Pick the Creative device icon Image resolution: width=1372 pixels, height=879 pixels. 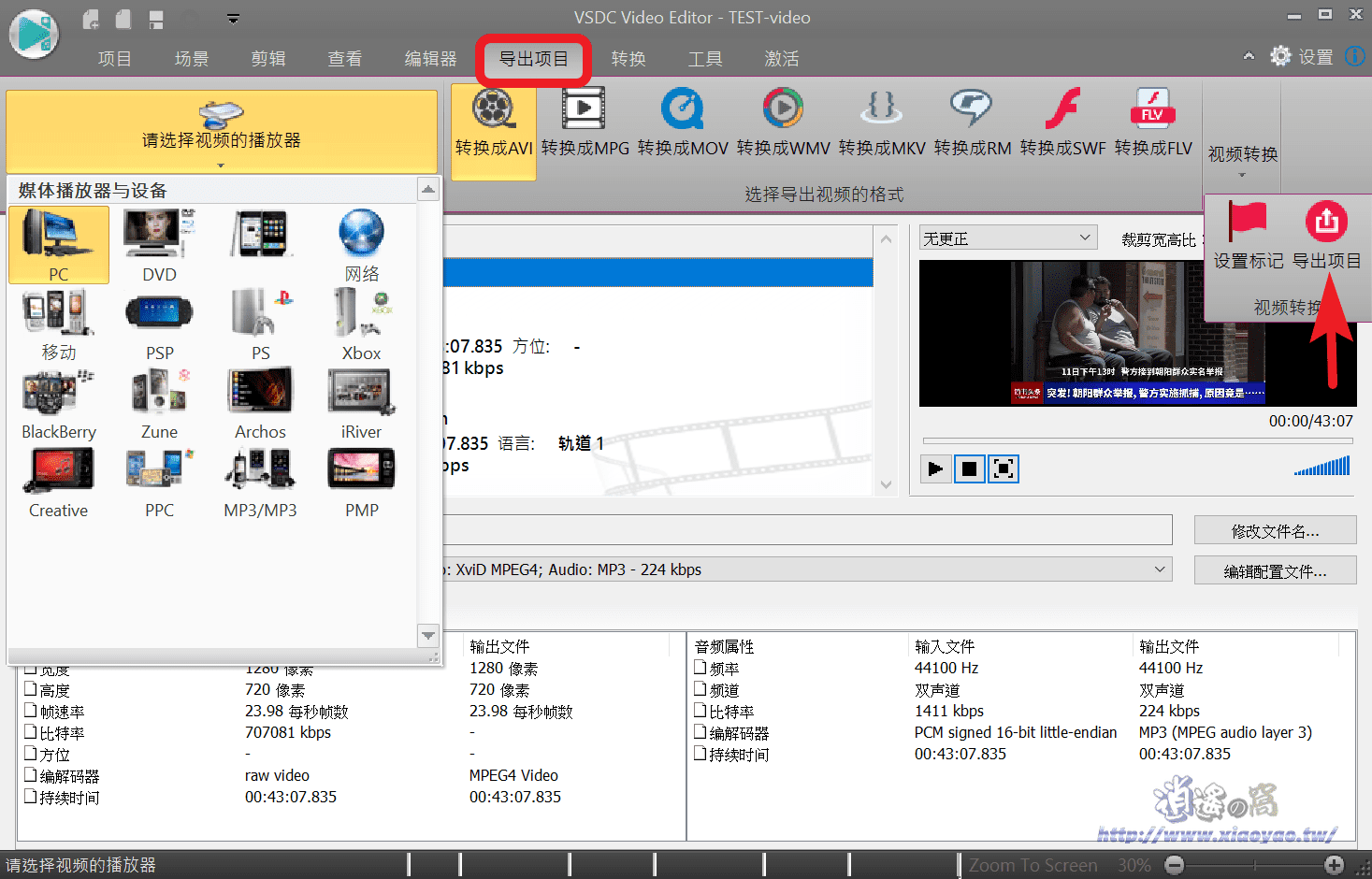(59, 481)
